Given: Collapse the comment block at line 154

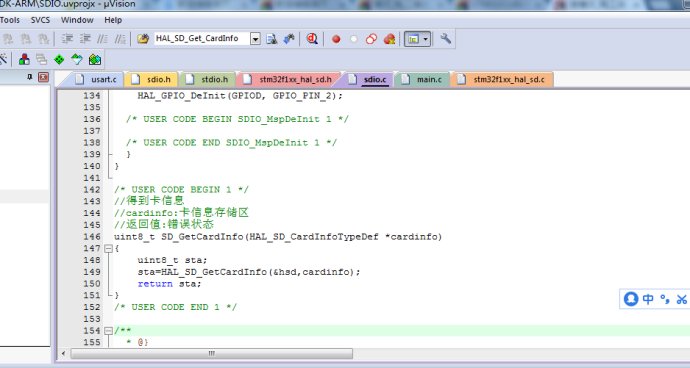Looking at the screenshot, I should pos(108,331).
